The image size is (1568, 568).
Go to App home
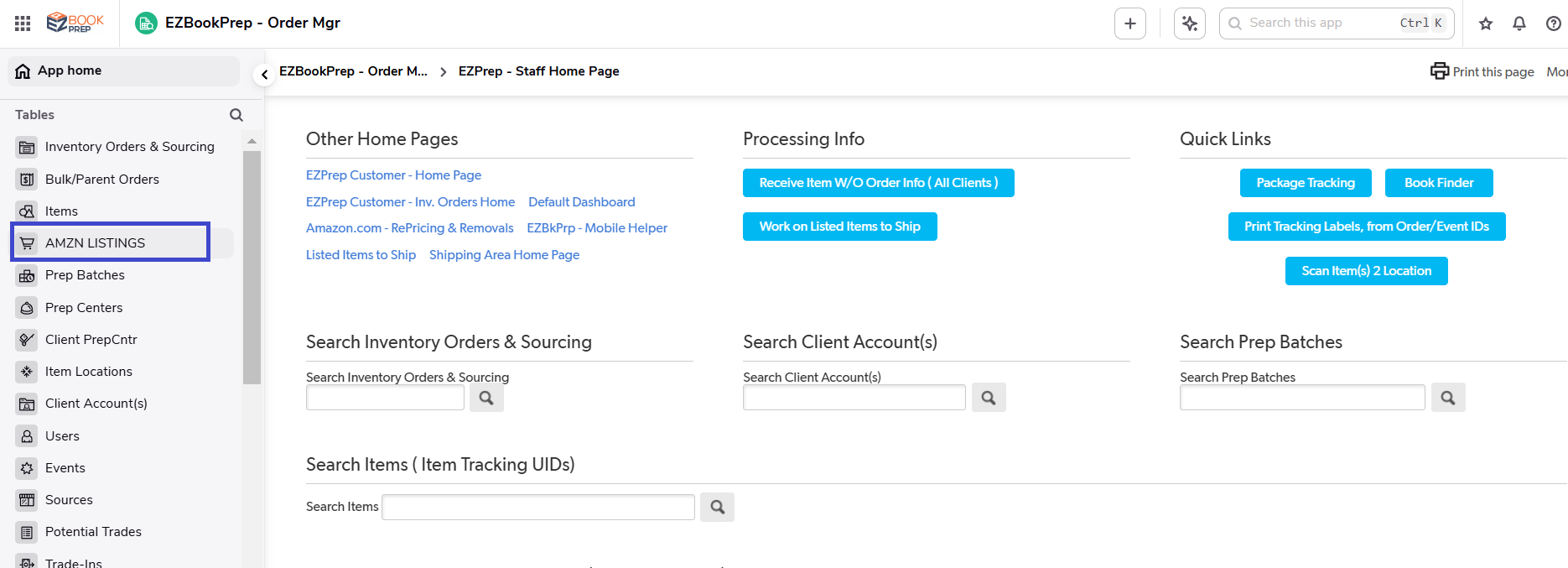[124, 71]
